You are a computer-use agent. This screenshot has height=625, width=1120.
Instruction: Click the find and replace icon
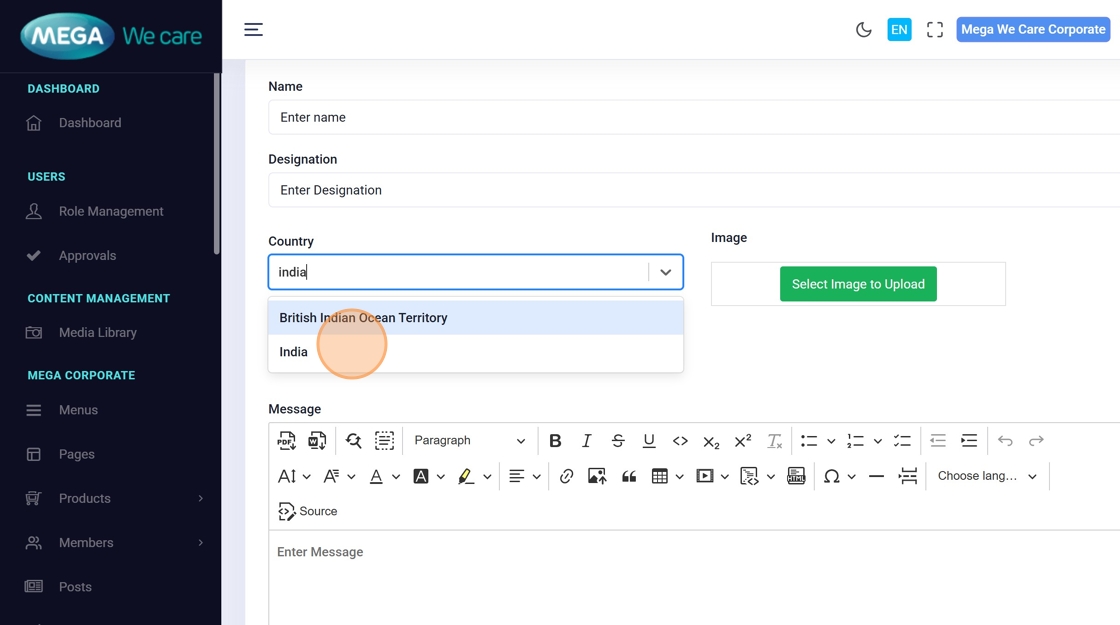353,441
